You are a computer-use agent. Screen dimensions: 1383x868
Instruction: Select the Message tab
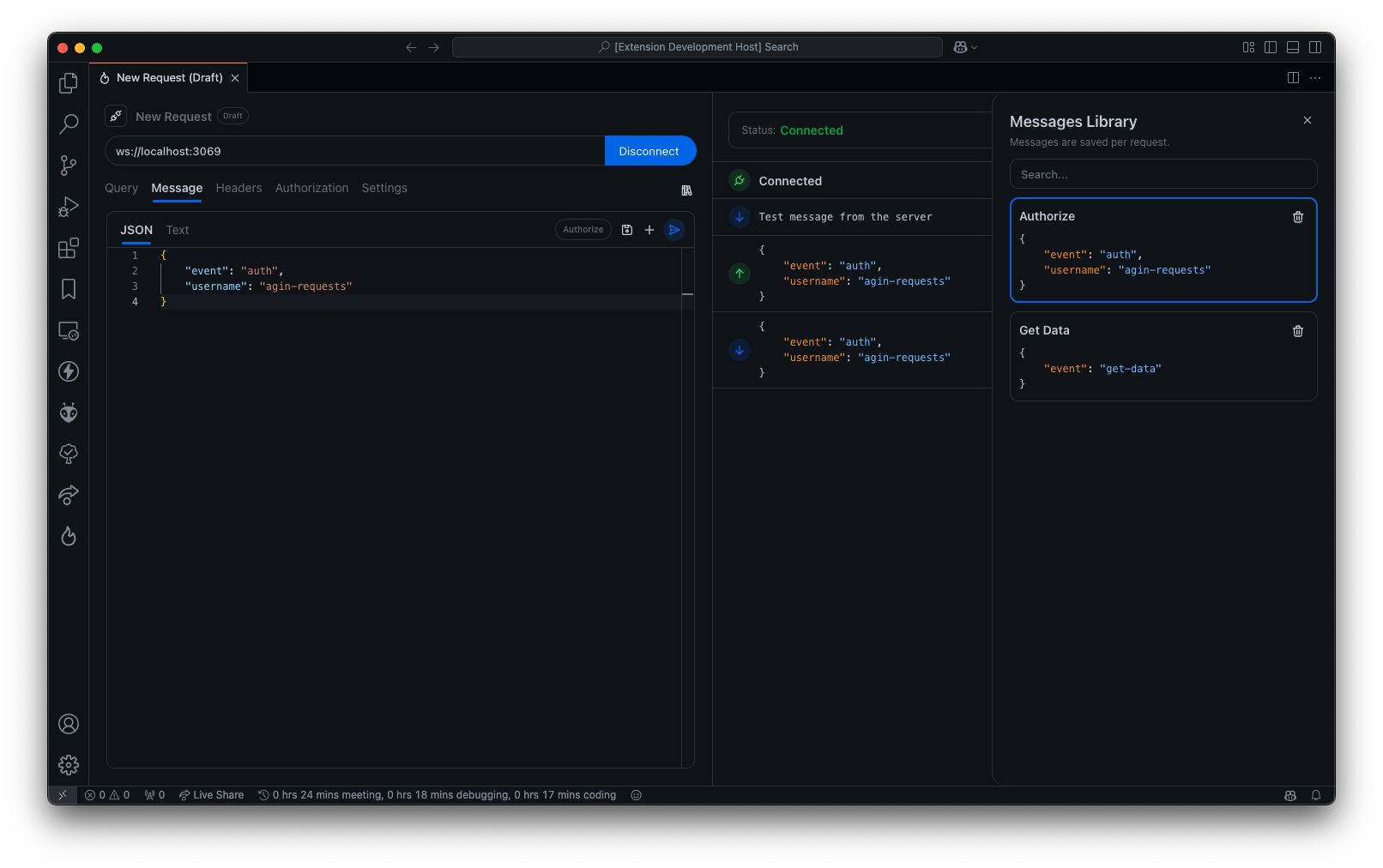coord(177,188)
